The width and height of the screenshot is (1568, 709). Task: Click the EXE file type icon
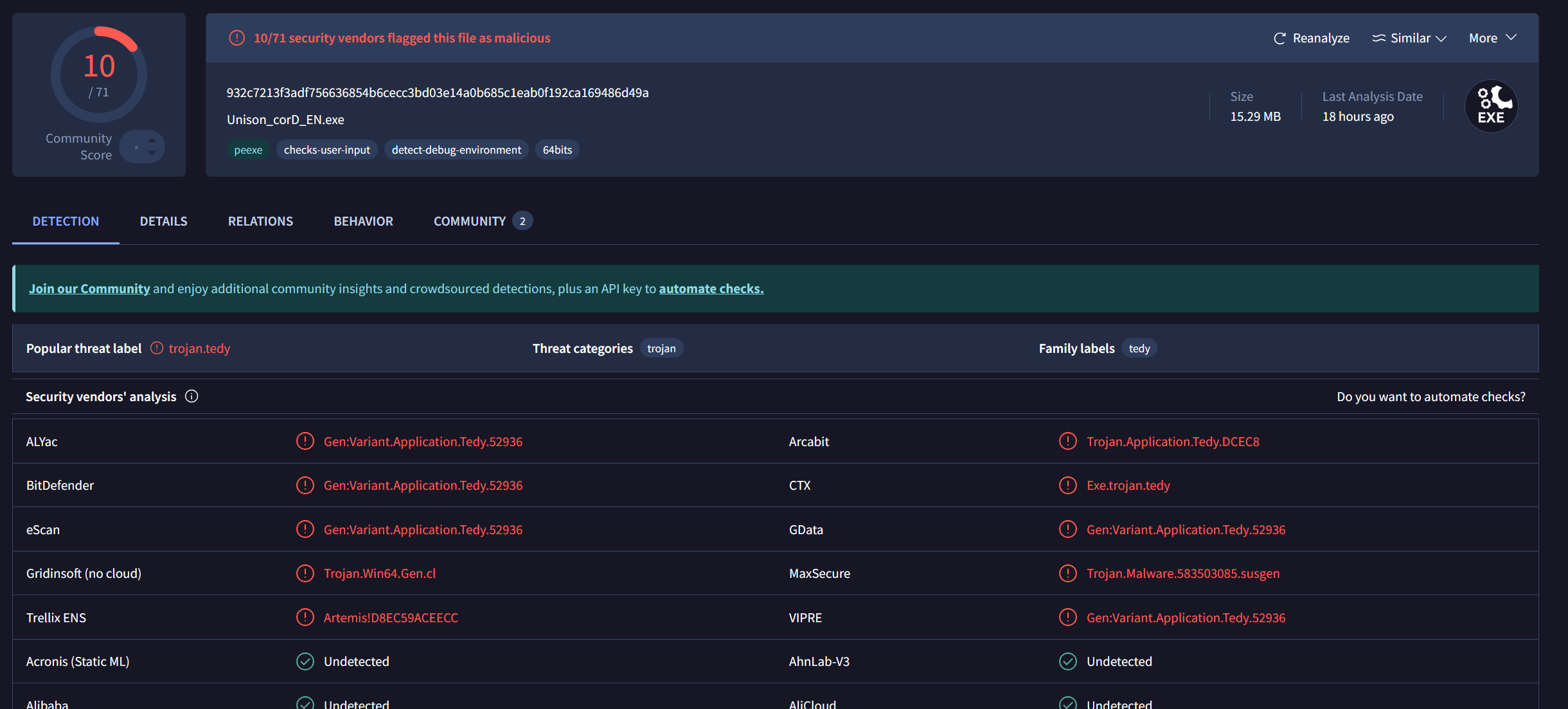[1491, 106]
